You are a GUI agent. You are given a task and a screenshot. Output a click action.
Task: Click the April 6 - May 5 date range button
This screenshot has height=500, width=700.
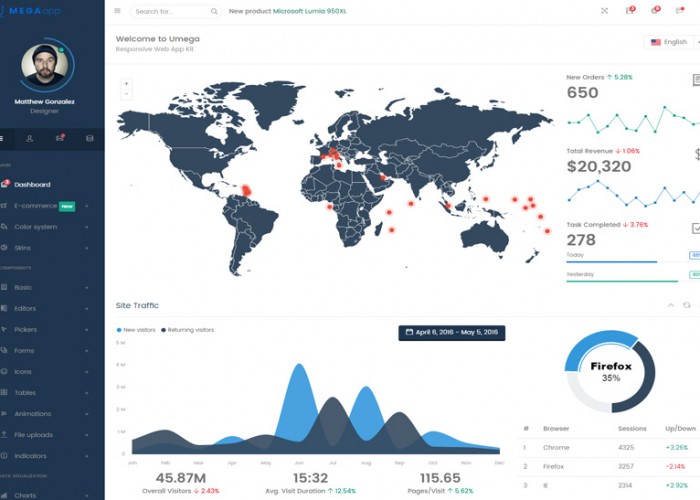tap(452, 333)
